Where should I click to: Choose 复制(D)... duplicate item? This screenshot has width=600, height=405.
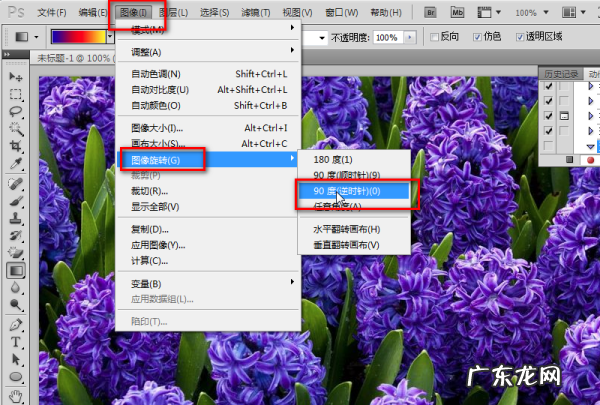pyautogui.click(x=209, y=229)
